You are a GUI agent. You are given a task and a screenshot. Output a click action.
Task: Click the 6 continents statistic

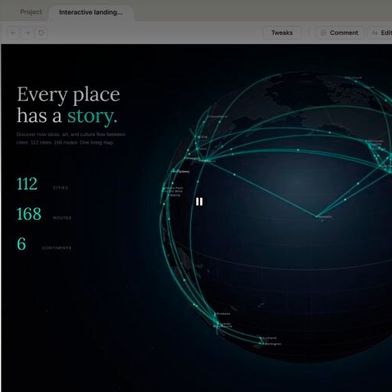[44, 244]
